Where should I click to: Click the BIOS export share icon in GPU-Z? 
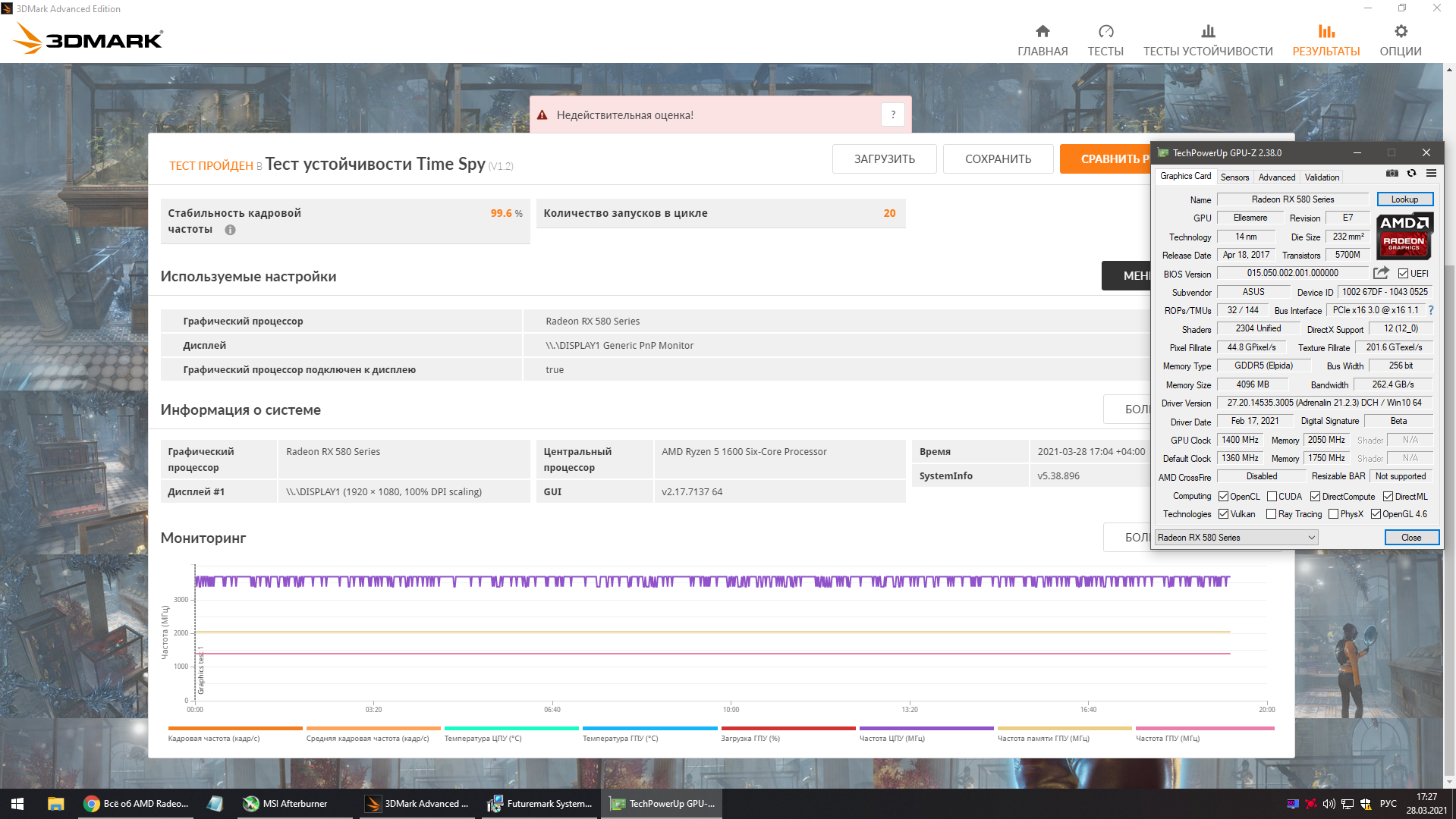(1381, 273)
